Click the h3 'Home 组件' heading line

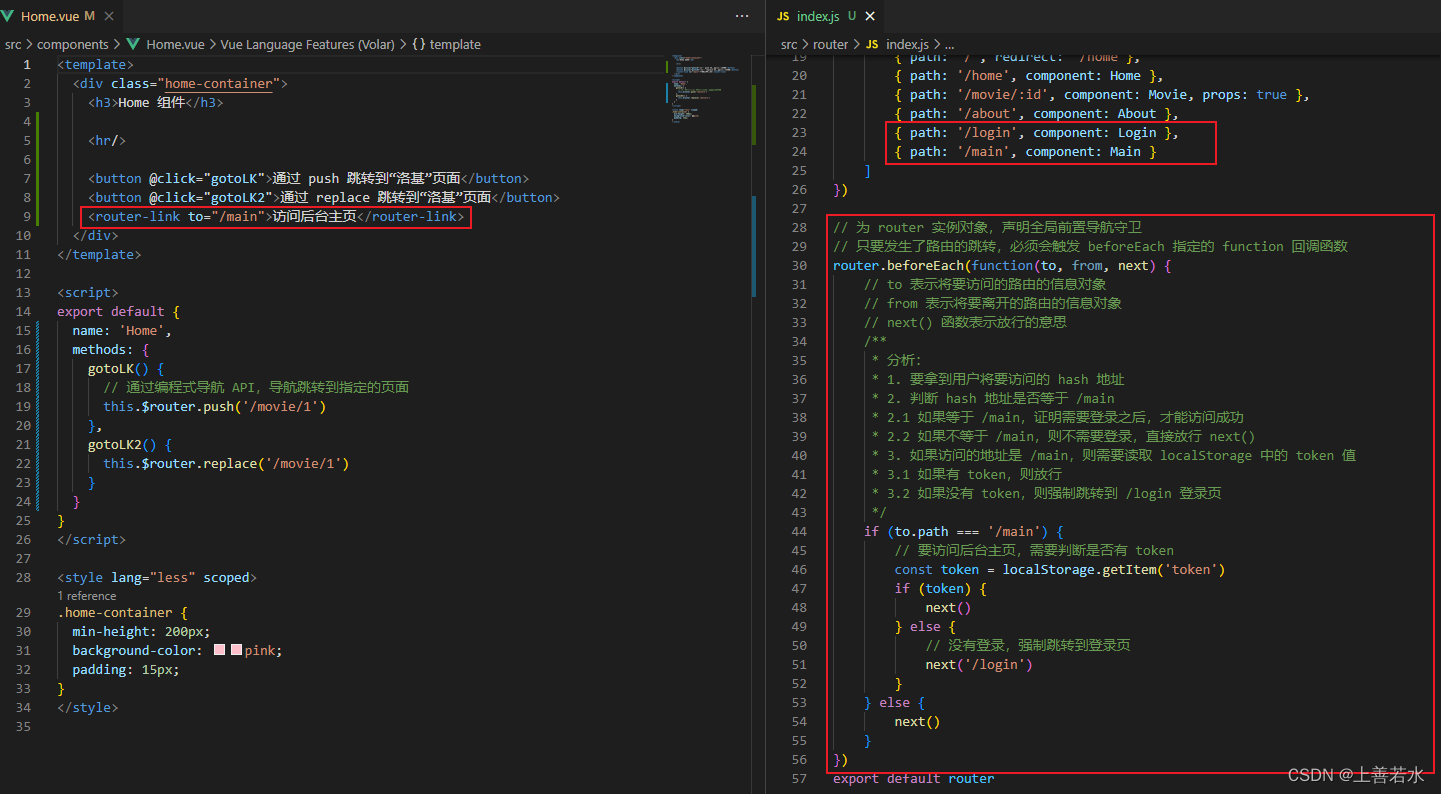156,102
